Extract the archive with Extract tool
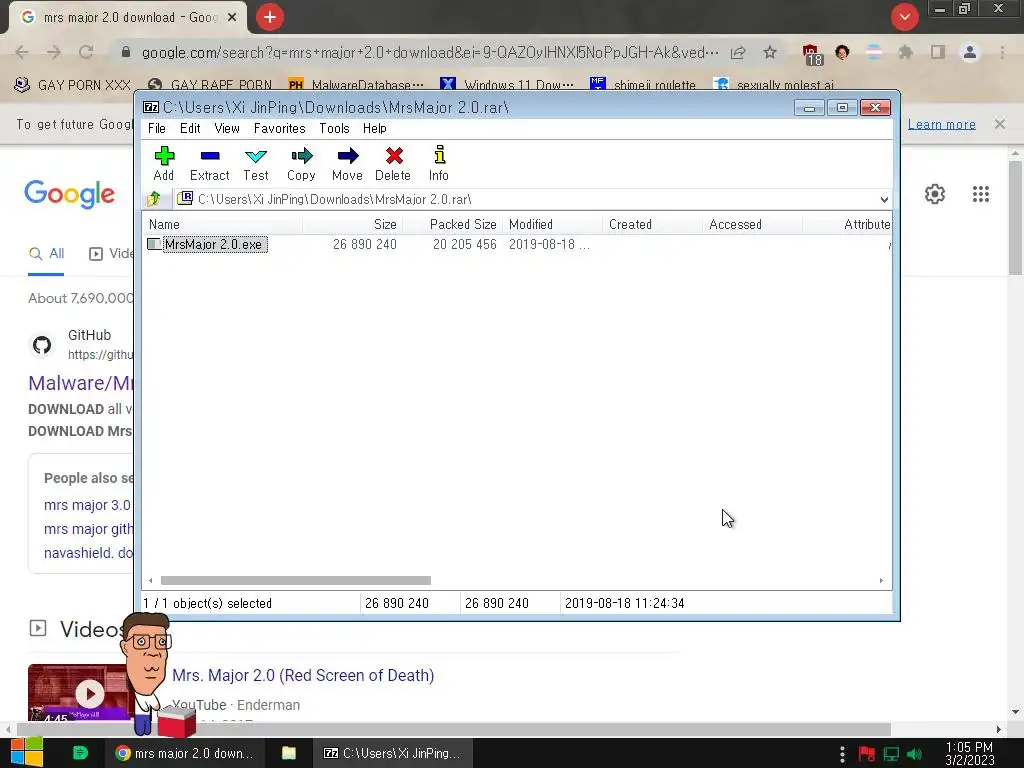This screenshot has width=1024, height=768. point(210,163)
